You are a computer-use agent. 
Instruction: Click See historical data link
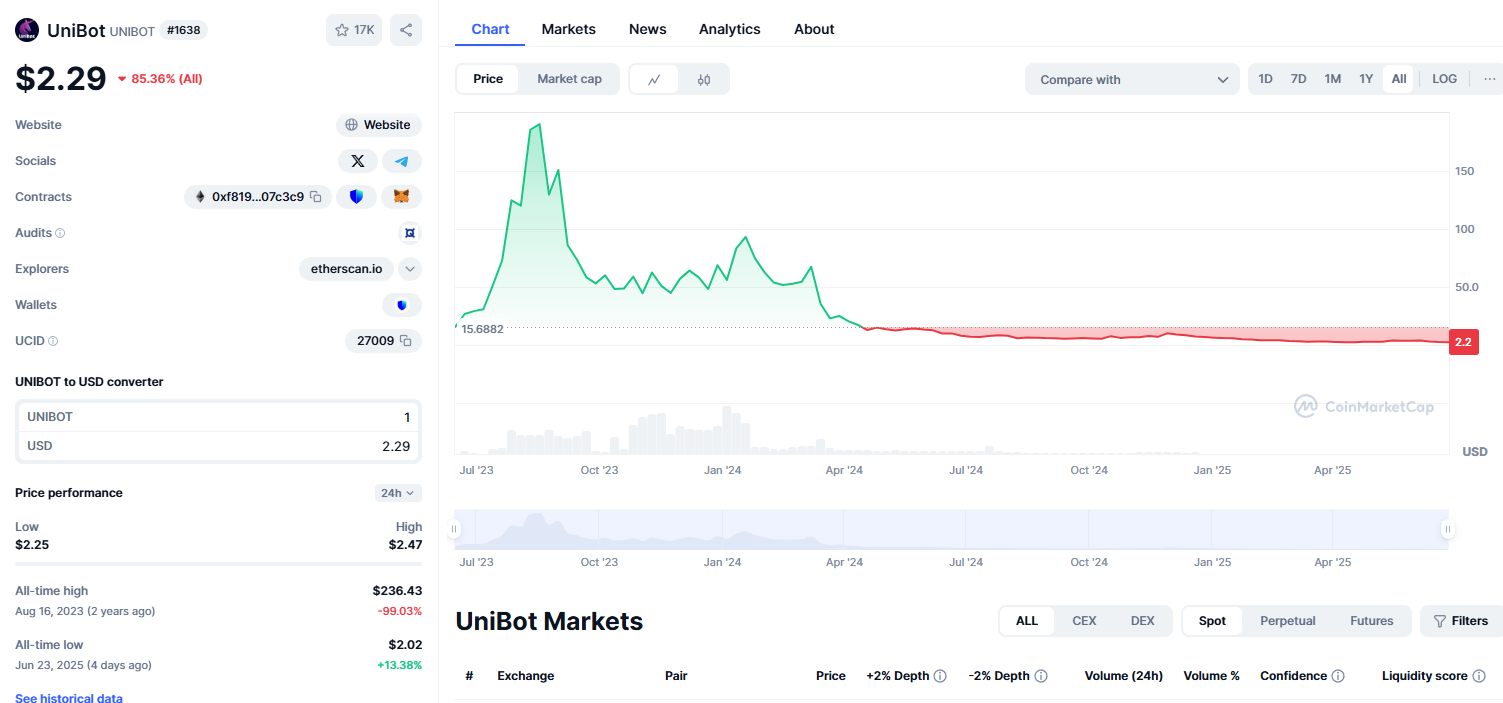coord(69,698)
